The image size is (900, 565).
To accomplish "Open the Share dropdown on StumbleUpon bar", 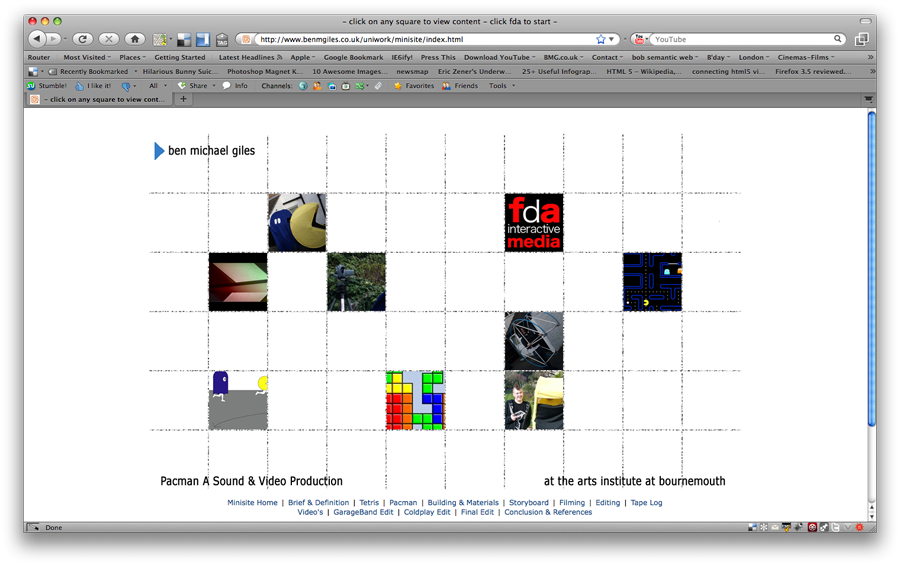I will tap(196, 86).
